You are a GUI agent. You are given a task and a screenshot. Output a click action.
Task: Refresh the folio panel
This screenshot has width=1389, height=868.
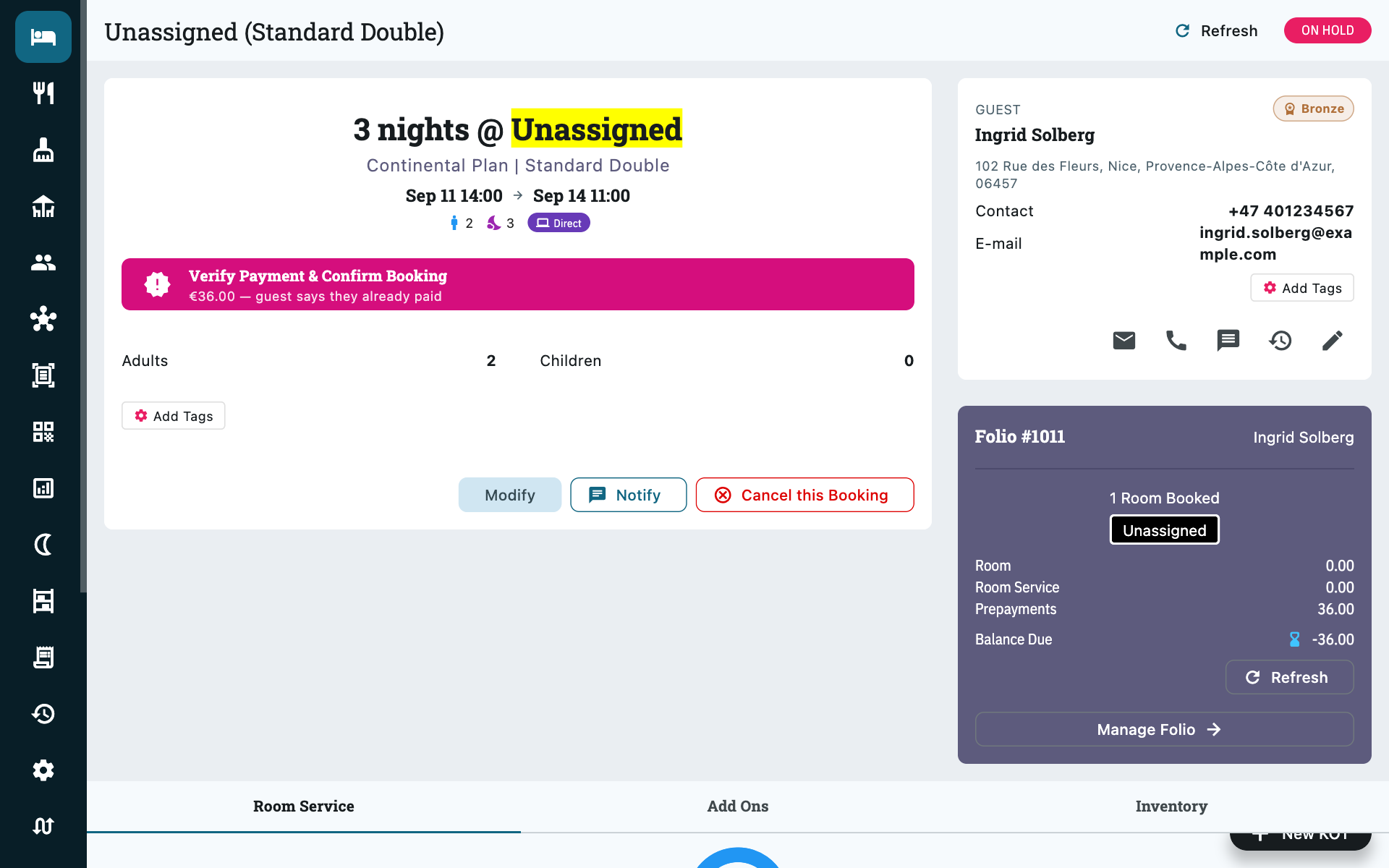(1289, 677)
